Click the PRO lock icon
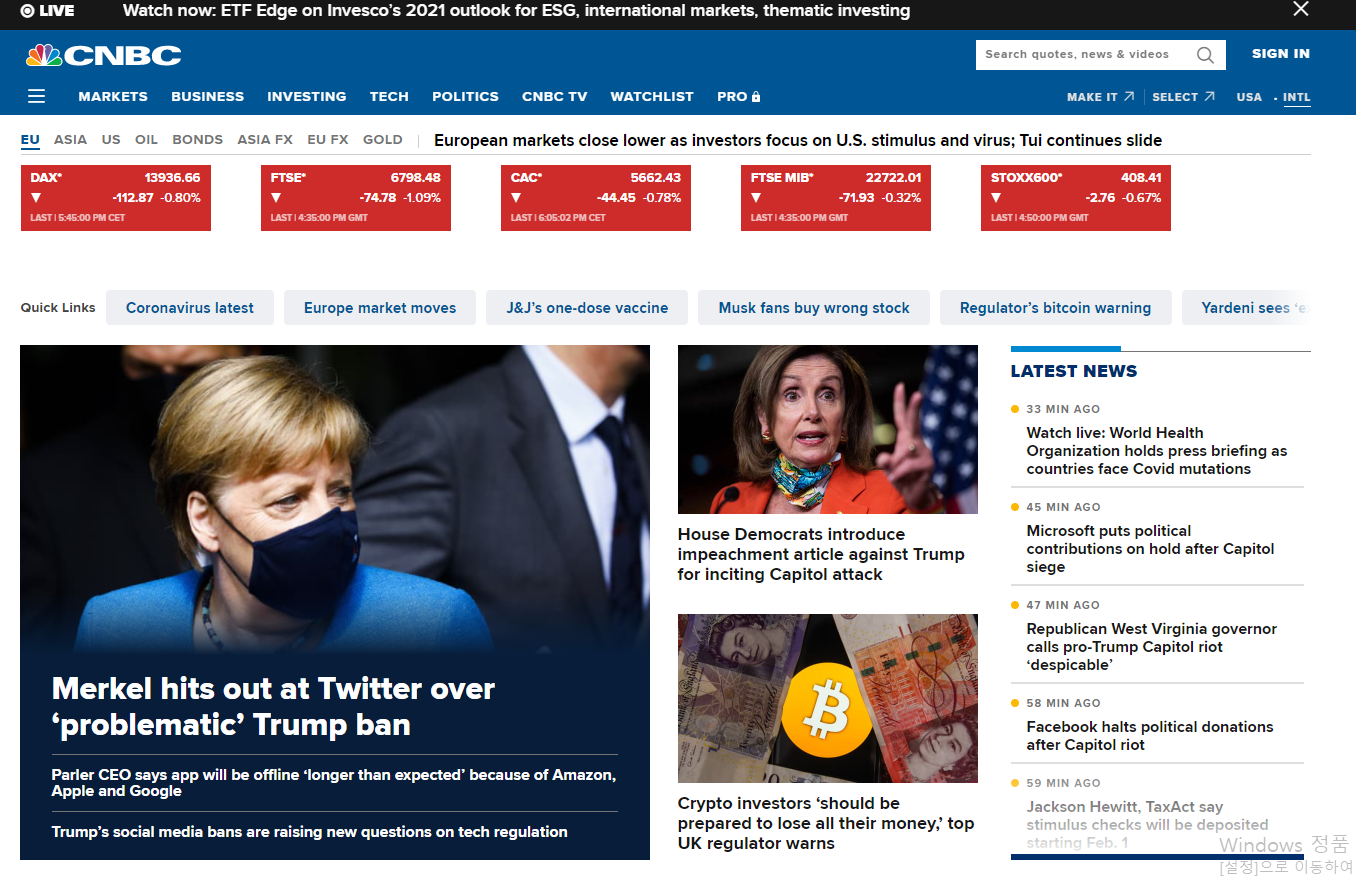 click(x=756, y=97)
